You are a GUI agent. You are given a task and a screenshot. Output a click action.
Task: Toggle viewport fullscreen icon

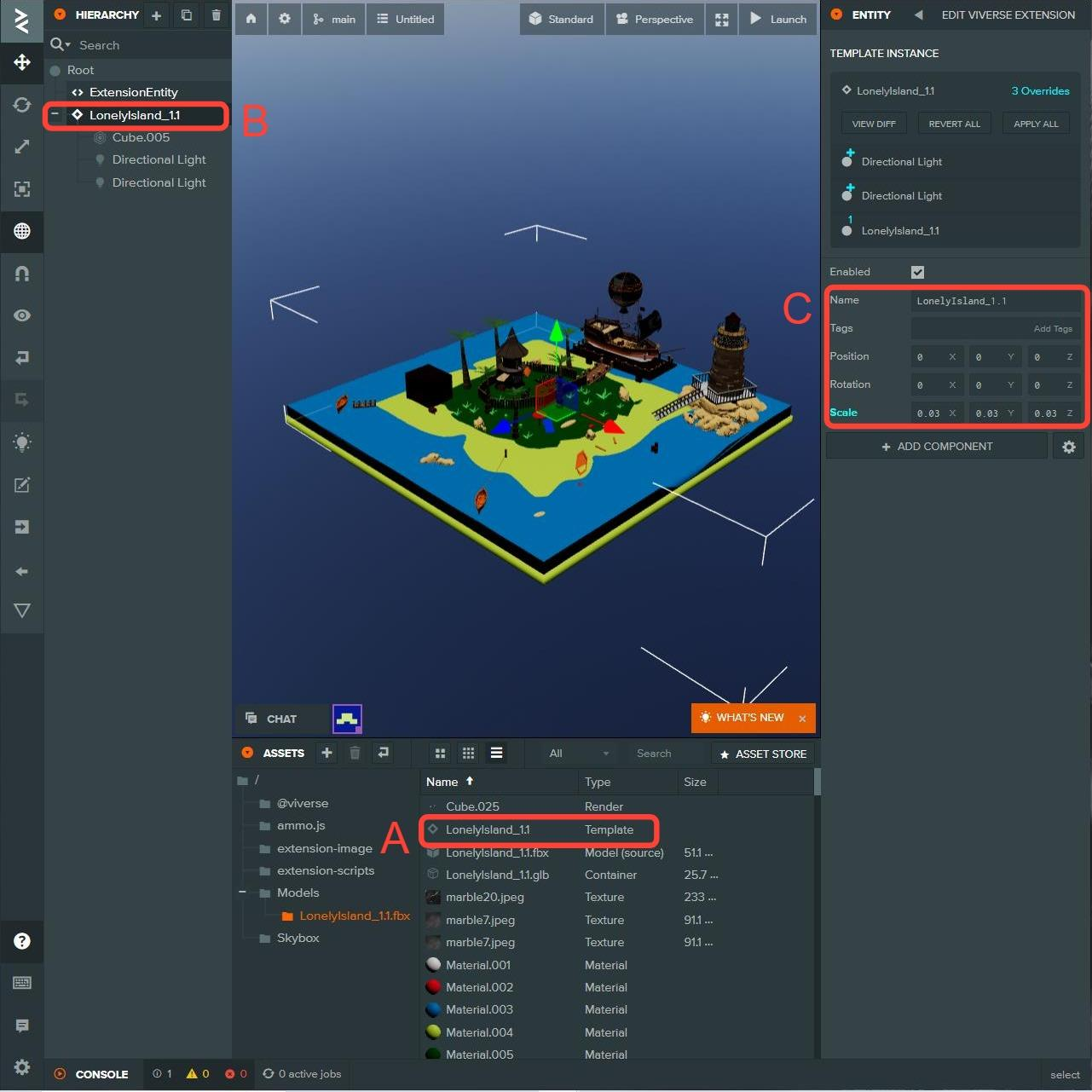[721, 19]
